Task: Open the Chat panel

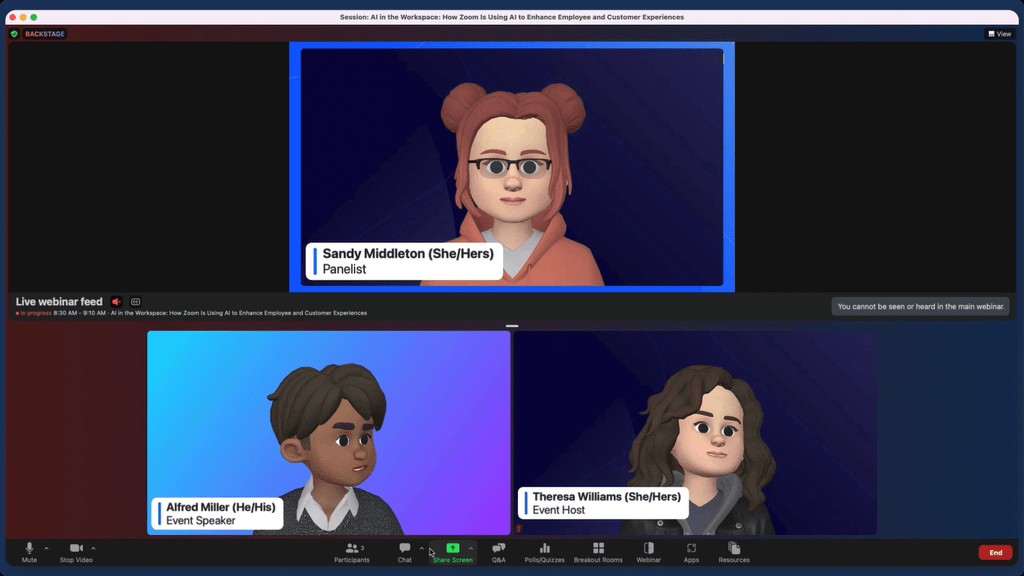Action: pyautogui.click(x=405, y=552)
